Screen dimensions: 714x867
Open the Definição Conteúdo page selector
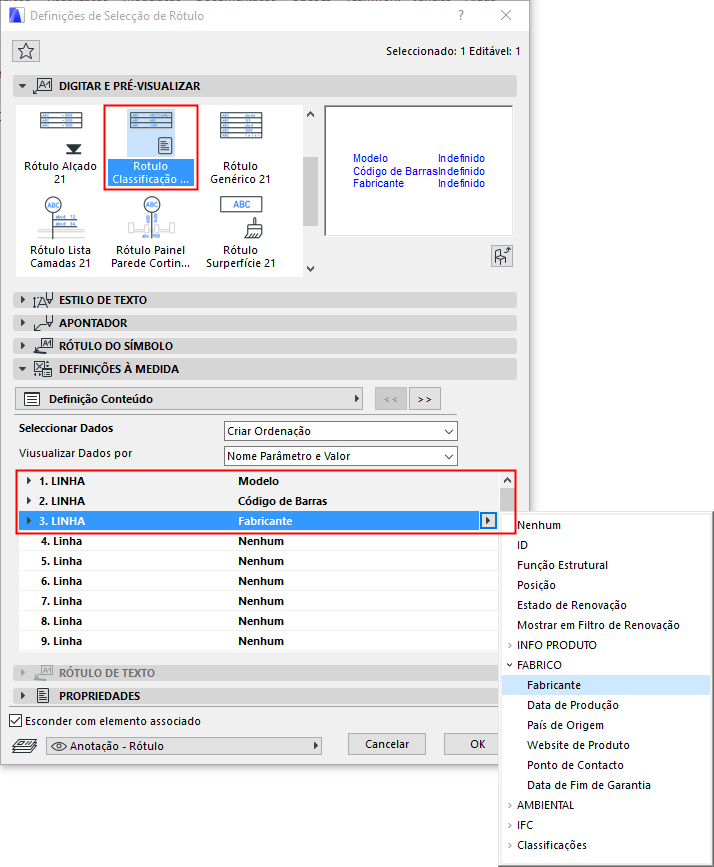(x=189, y=399)
